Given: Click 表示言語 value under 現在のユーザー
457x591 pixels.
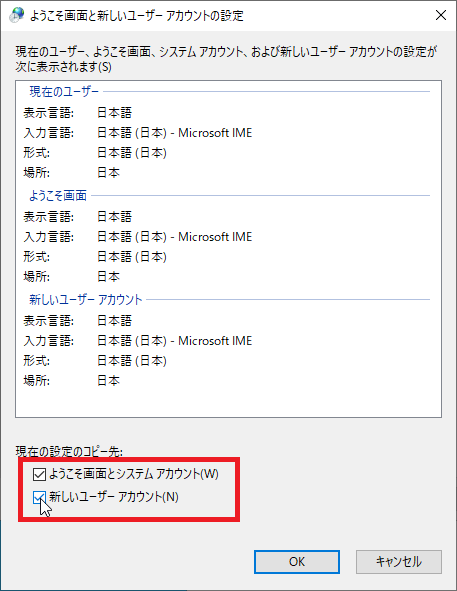Looking at the screenshot, I should [x=115, y=113].
